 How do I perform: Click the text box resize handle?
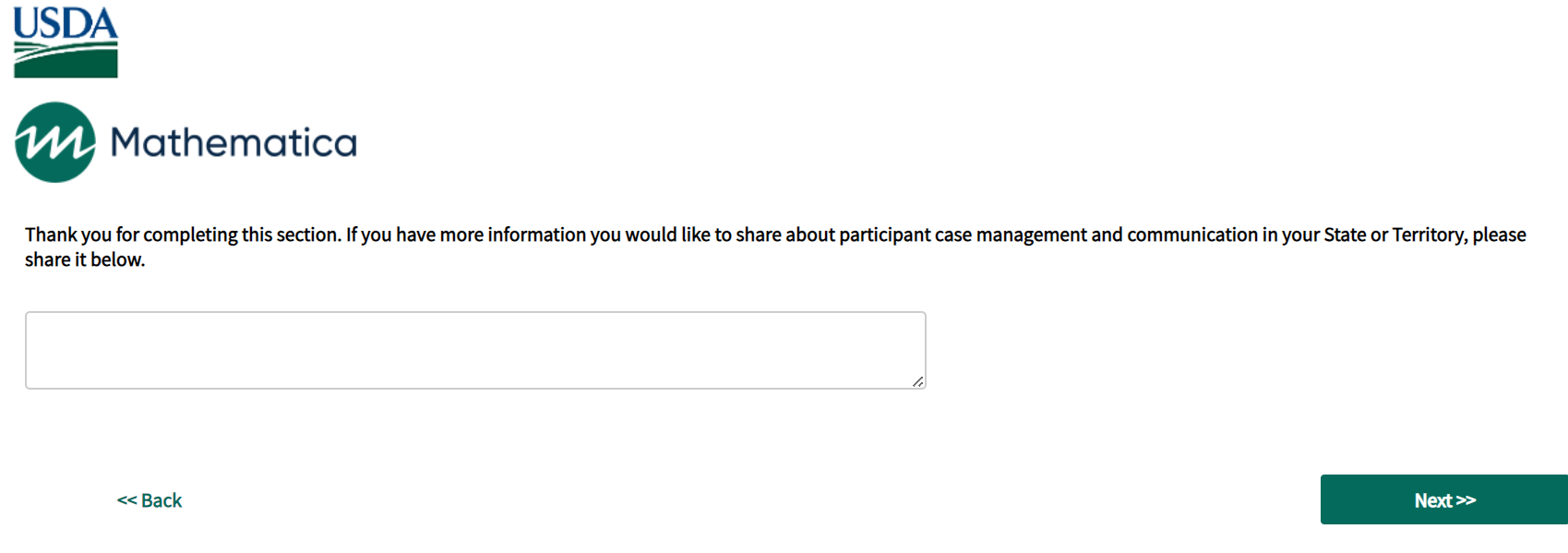(x=917, y=381)
